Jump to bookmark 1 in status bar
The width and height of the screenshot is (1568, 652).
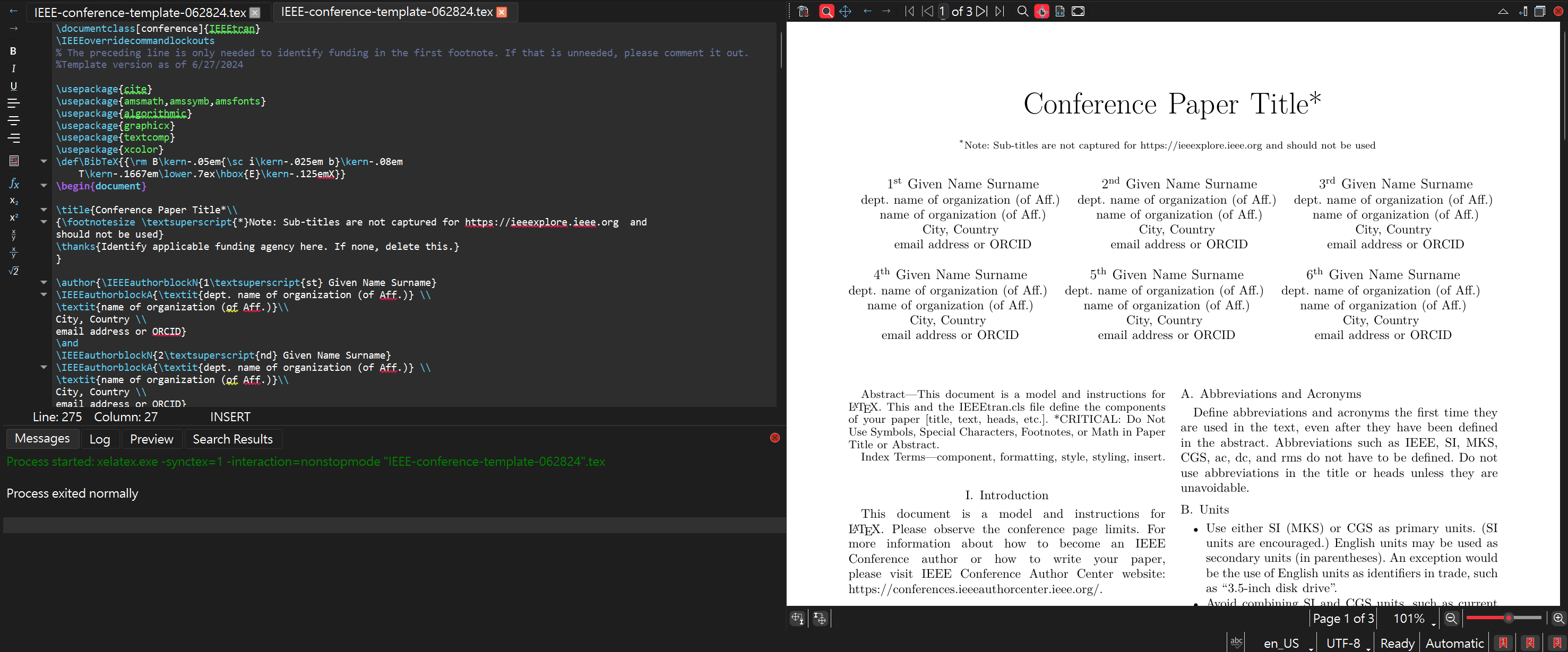1503,643
